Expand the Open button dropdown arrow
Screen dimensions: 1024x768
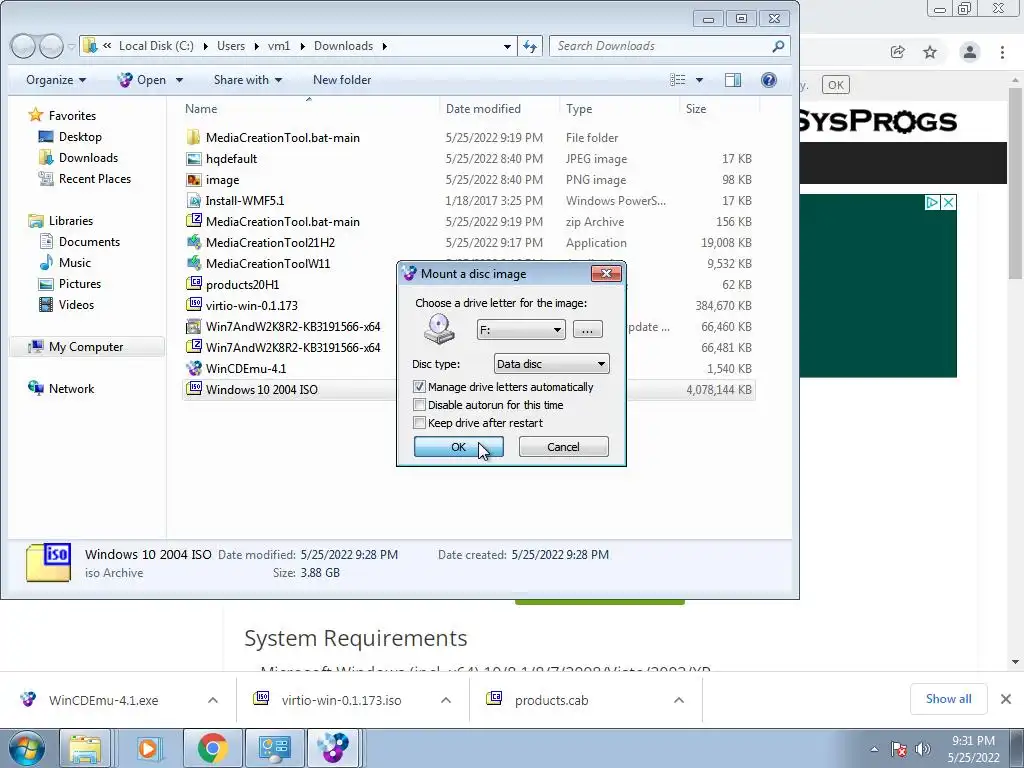click(x=180, y=80)
